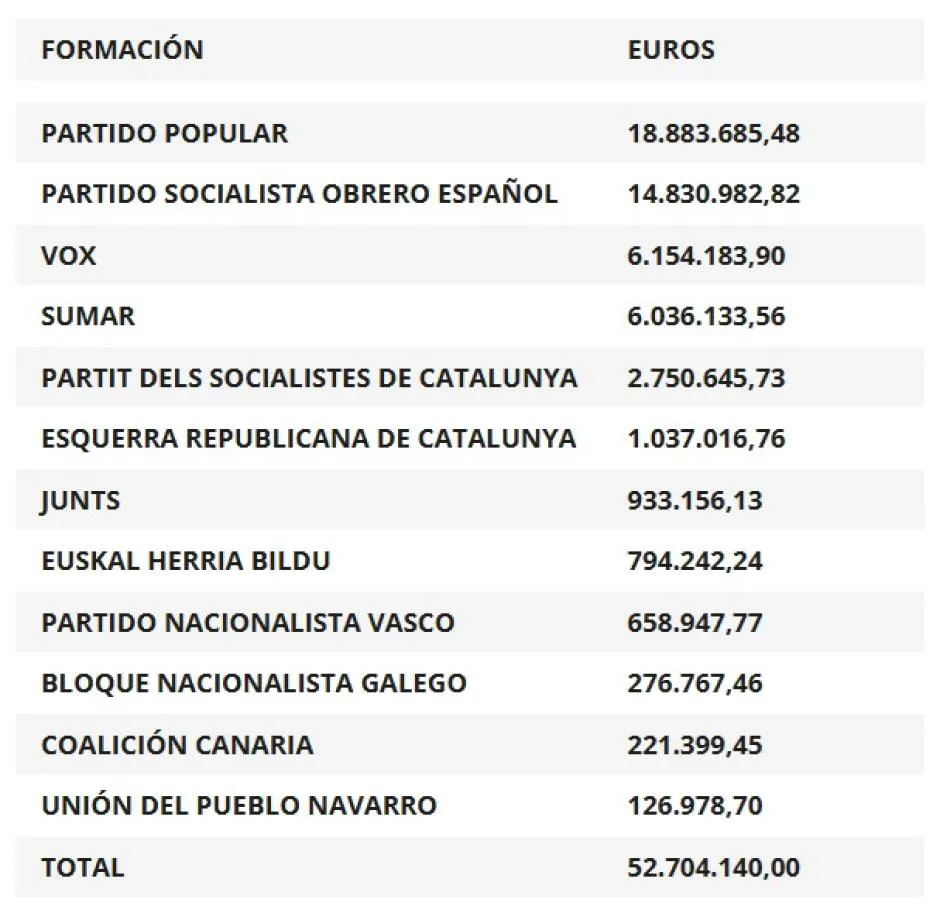The height and width of the screenshot is (920, 940).
Task: Select the JUNTS row label
Action: (x=81, y=500)
